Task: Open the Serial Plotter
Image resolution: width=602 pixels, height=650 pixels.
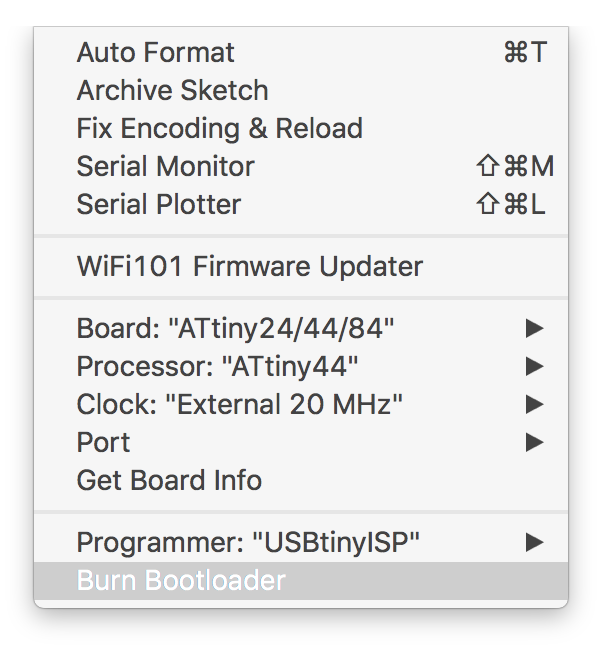Action: click(301, 204)
